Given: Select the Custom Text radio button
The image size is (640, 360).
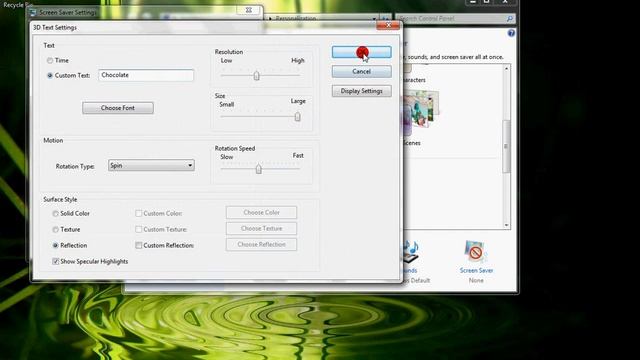Looking at the screenshot, I should (x=50, y=76).
